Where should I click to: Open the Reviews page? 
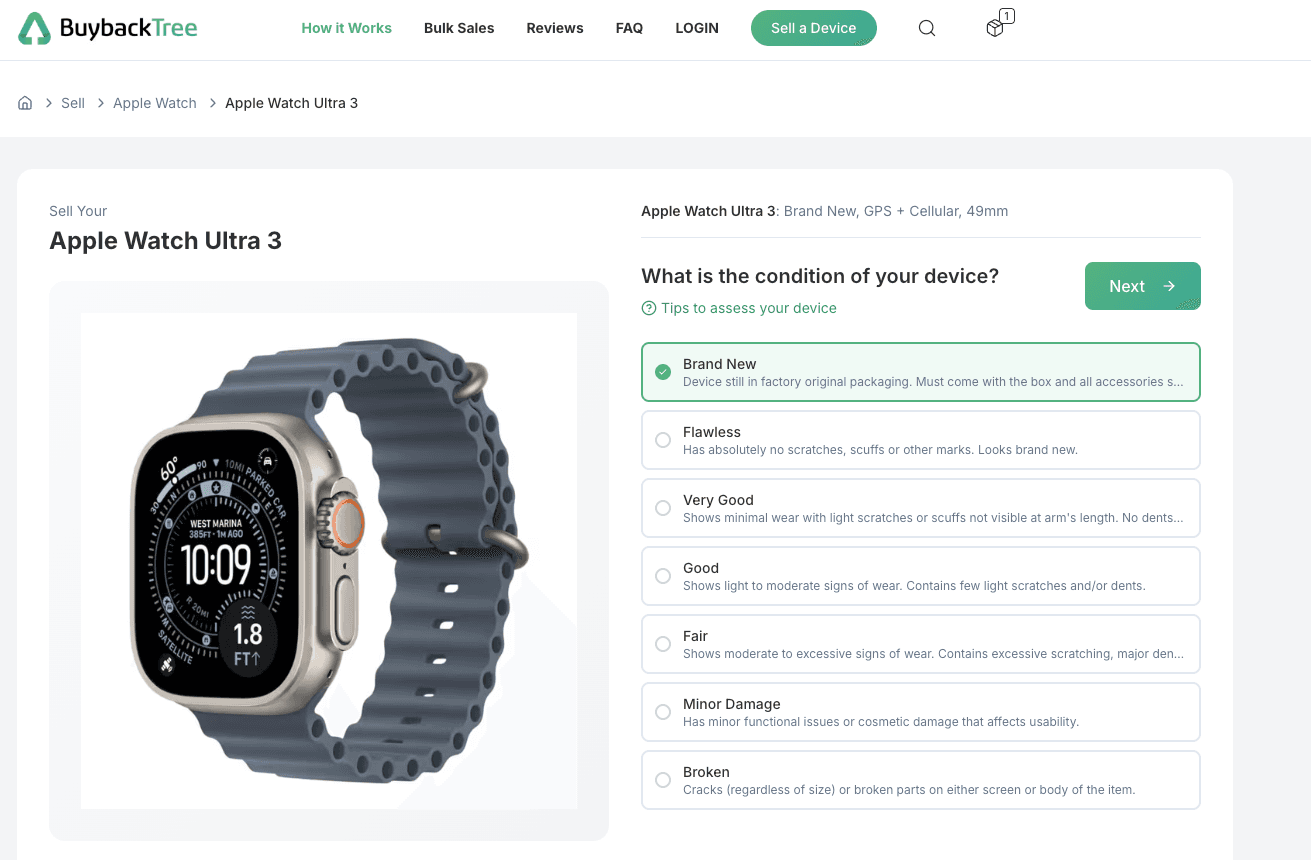[555, 28]
